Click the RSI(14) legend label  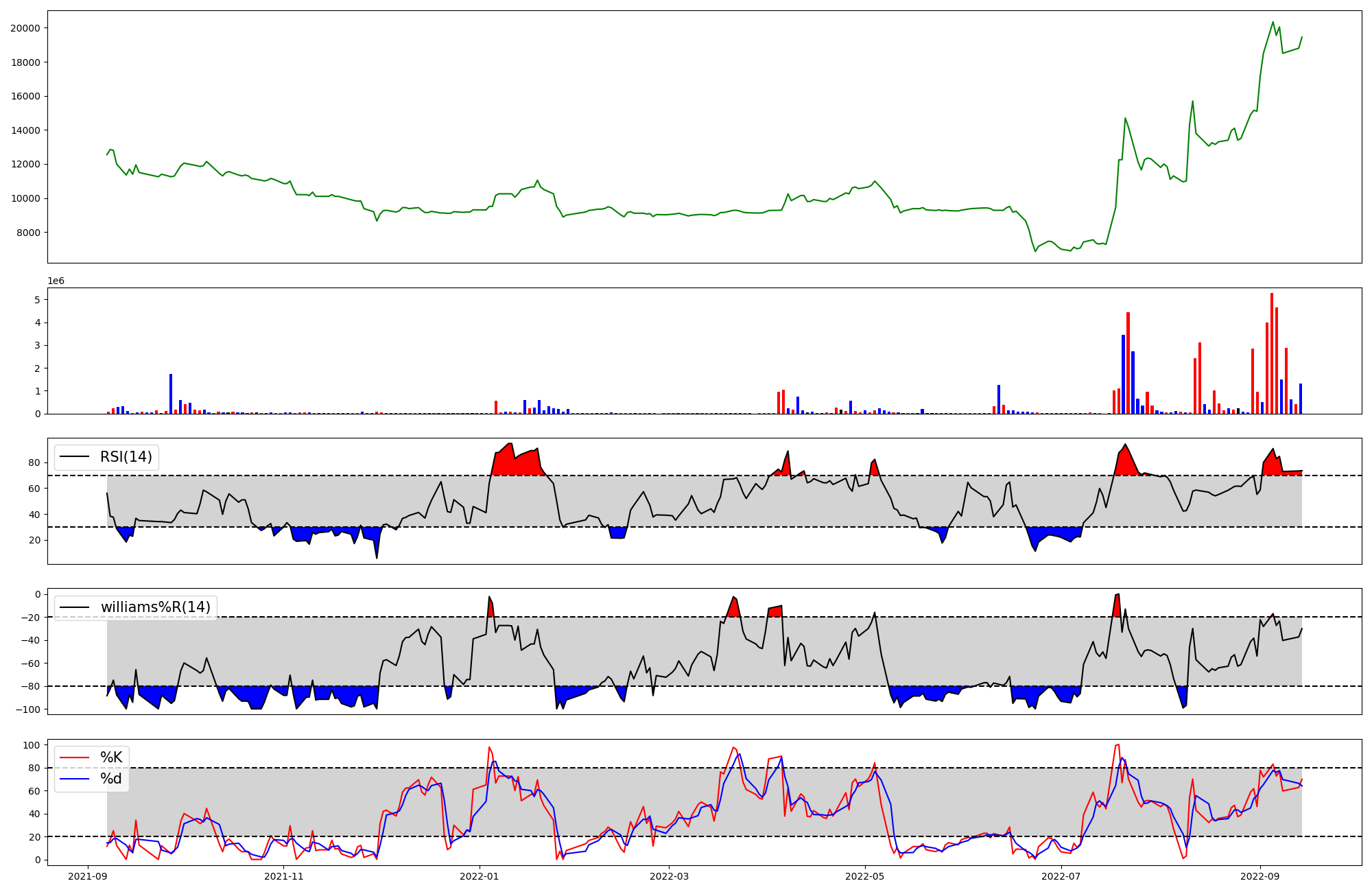point(126,457)
